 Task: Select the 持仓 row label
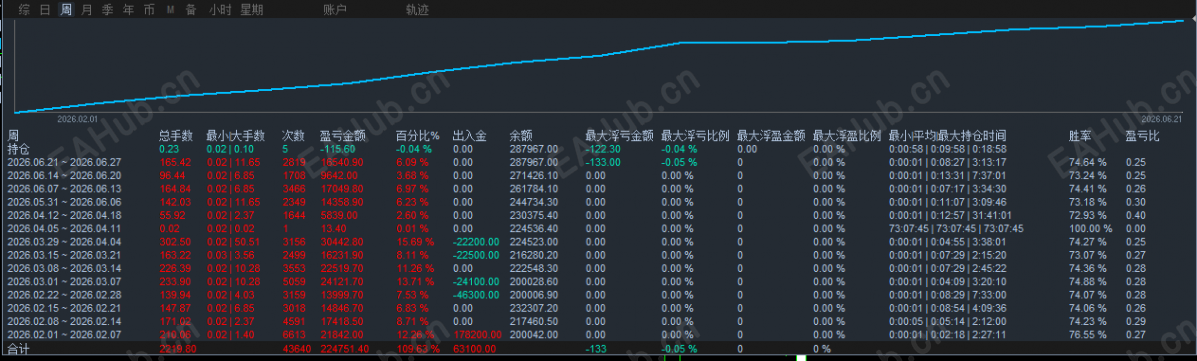[19, 149]
